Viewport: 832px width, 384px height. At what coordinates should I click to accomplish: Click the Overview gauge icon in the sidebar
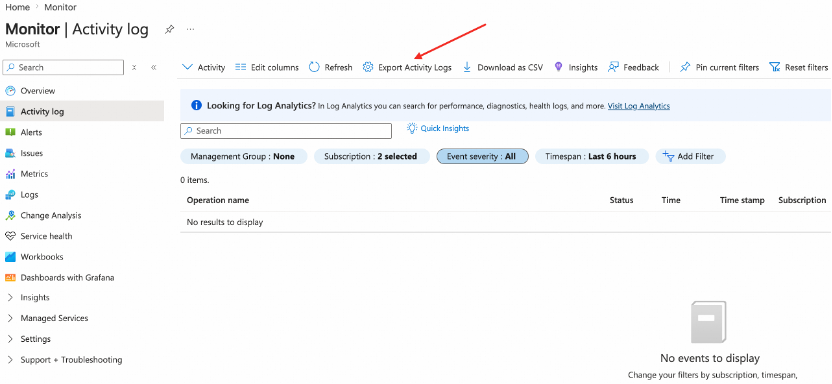point(10,91)
